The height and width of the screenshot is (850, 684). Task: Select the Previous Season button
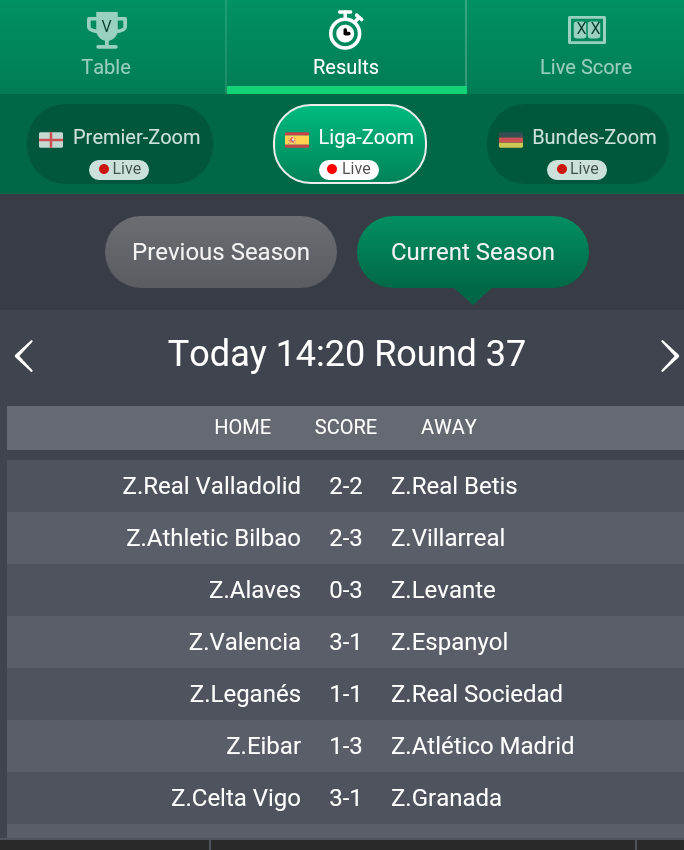click(220, 252)
